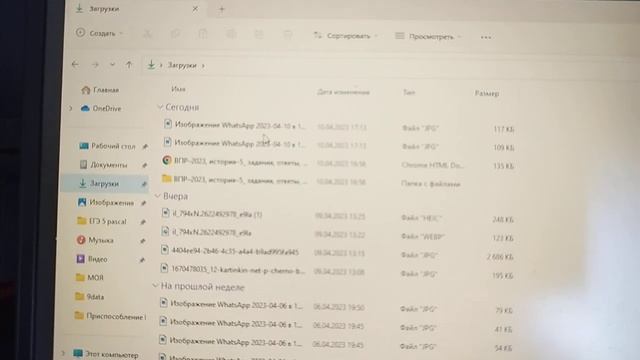Click pin icon next to Музыка
The image size is (640, 360).
click(x=142, y=241)
